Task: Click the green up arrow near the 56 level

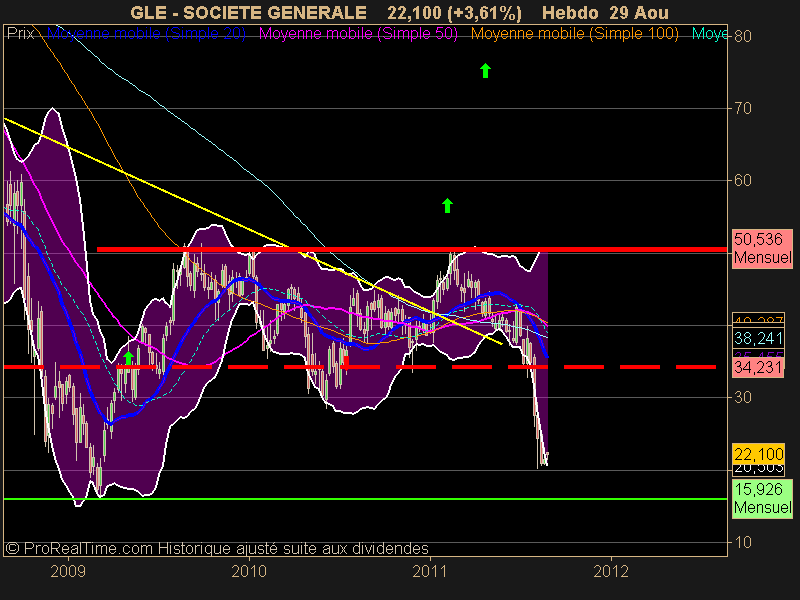Action: click(x=447, y=206)
